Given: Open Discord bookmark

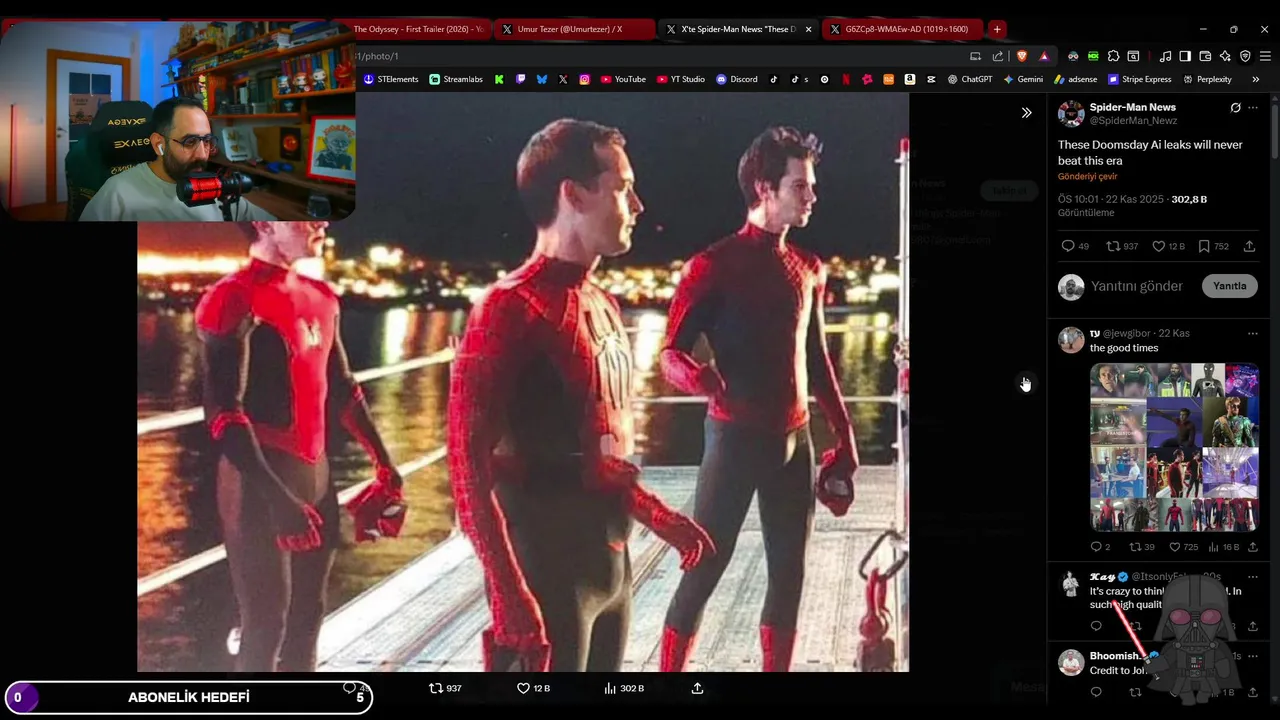Looking at the screenshot, I should click(x=737, y=79).
